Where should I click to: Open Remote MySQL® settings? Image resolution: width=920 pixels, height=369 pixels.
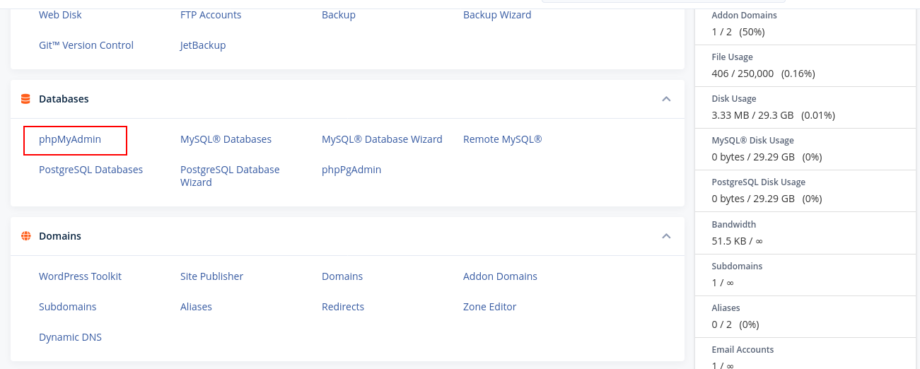(502, 140)
